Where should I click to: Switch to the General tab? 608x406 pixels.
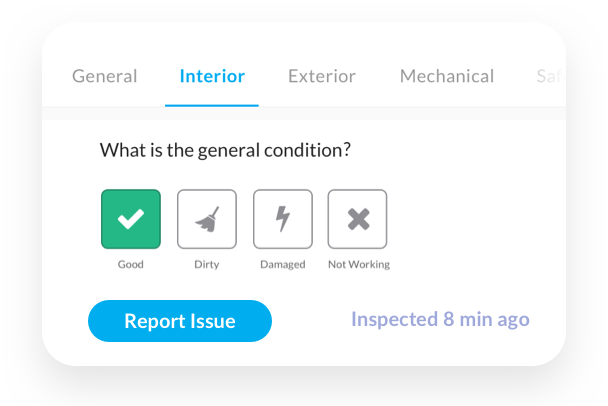(105, 76)
